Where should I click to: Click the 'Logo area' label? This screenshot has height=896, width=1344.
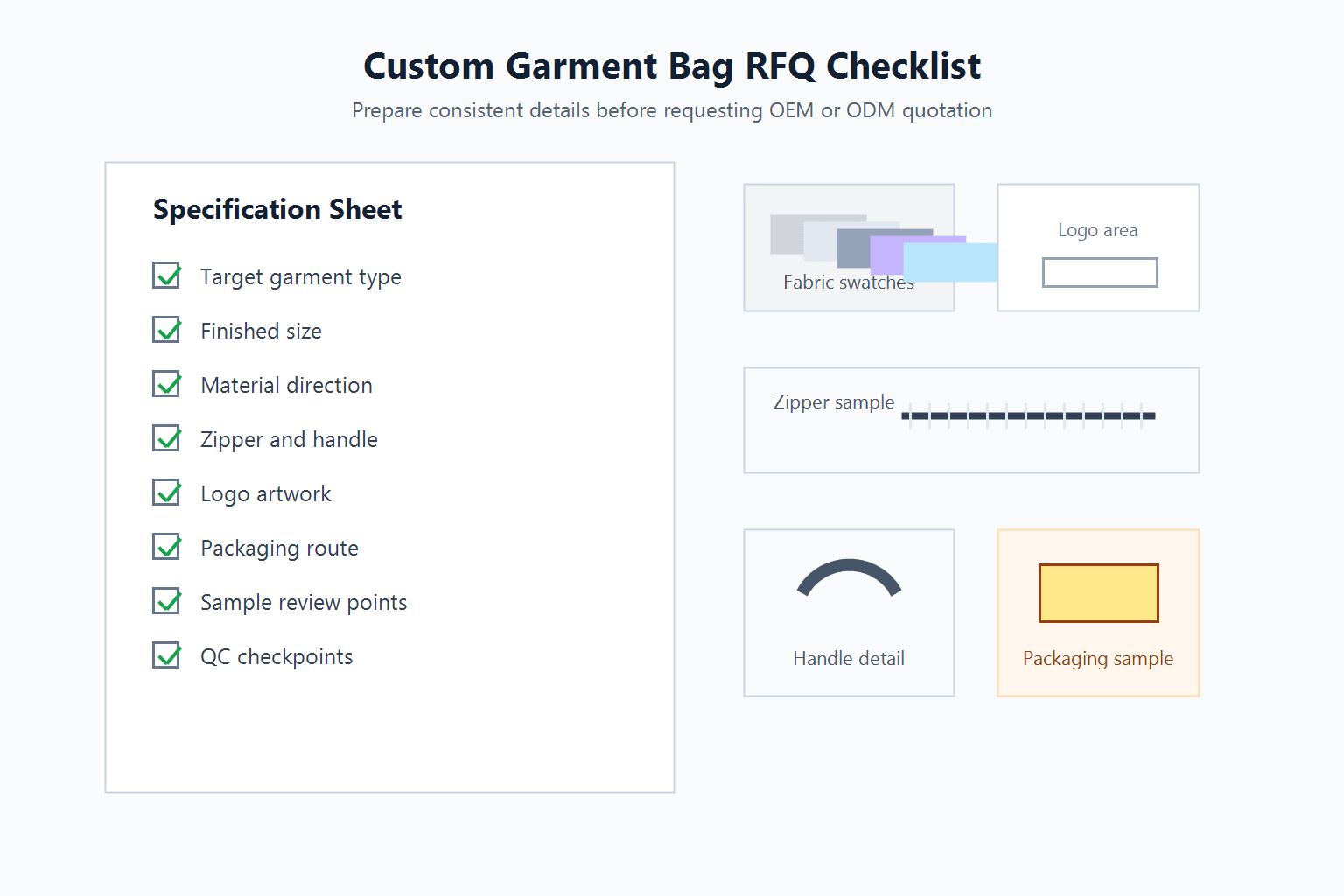coord(1098,230)
